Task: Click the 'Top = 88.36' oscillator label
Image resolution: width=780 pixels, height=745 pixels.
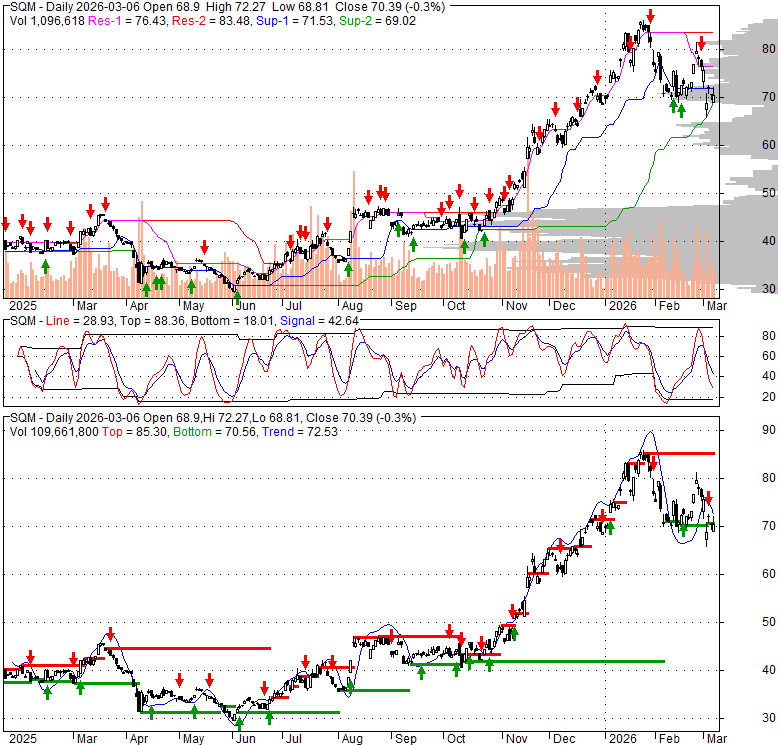Action: (x=153, y=321)
